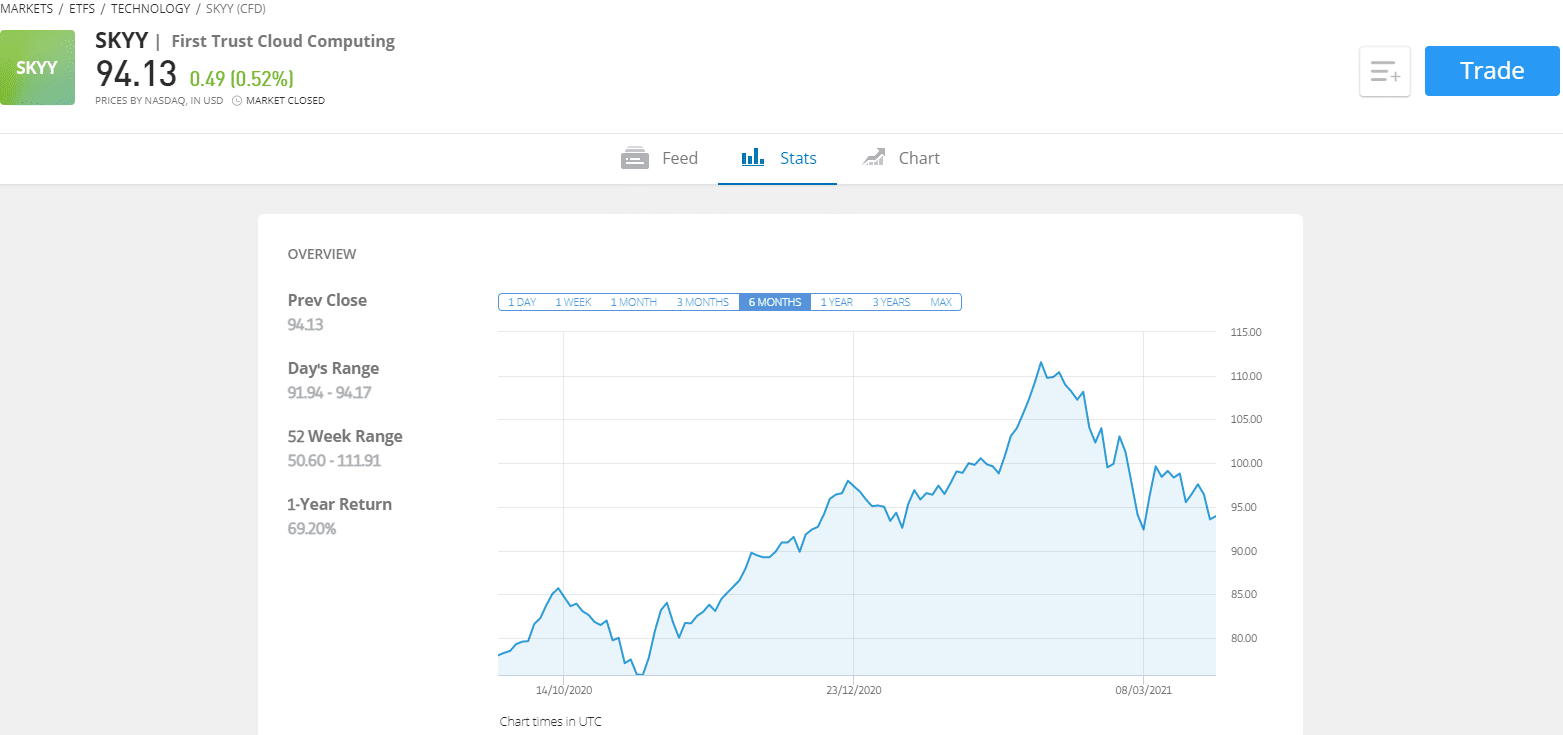Click the 14/10/2020 date marker on chart
This screenshot has width=1563, height=735.
point(565,690)
